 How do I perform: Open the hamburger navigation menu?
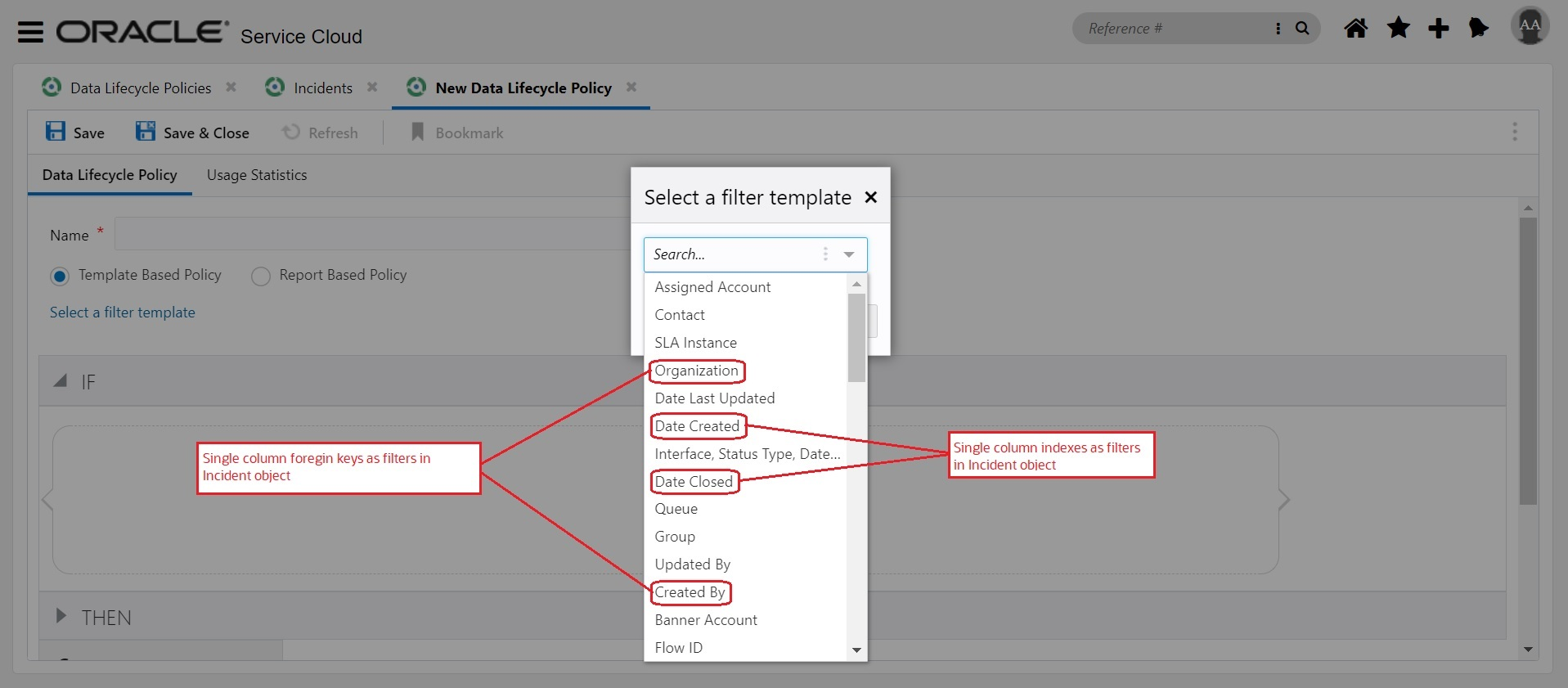pyautogui.click(x=30, y=32)
